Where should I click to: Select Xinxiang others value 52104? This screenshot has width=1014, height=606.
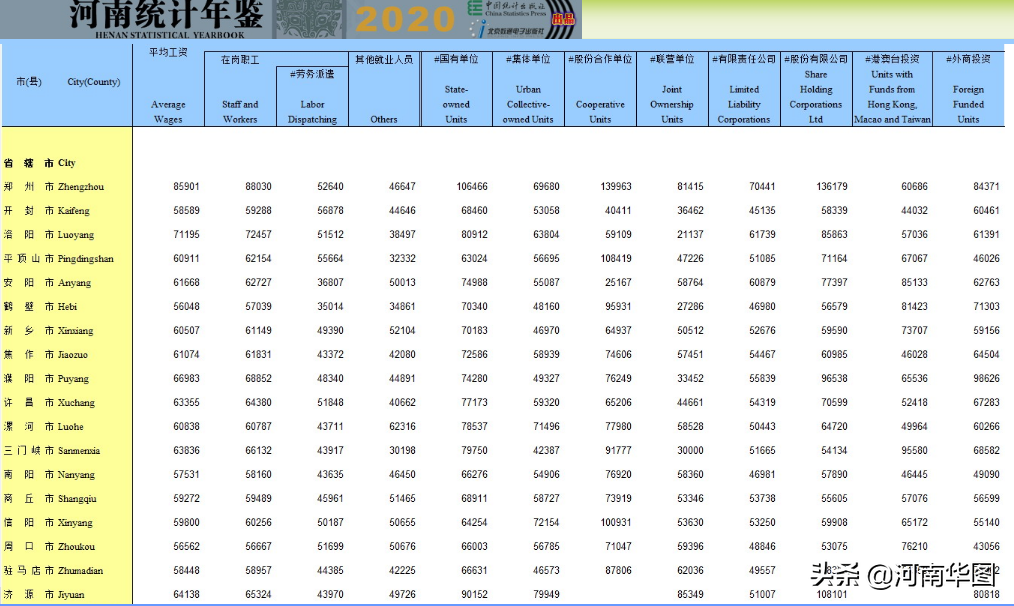[x=402, y=330]
